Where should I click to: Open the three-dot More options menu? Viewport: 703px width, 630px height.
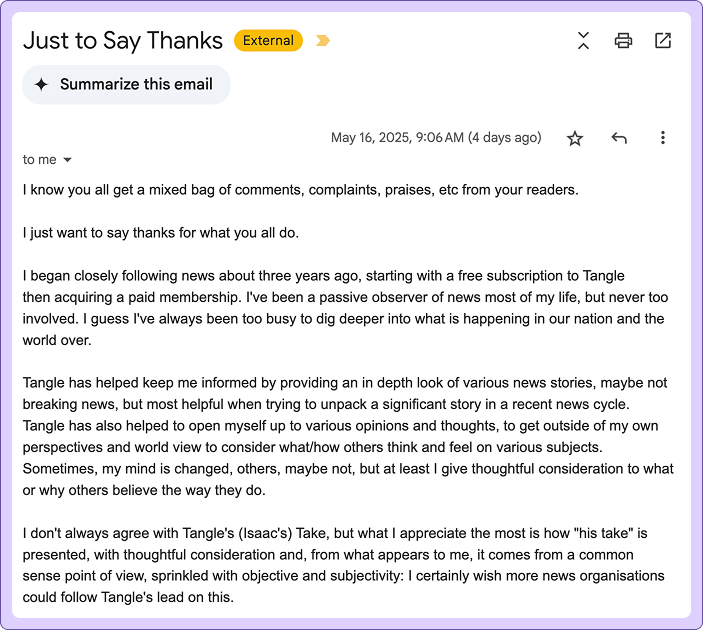click(x=662, y=138)
